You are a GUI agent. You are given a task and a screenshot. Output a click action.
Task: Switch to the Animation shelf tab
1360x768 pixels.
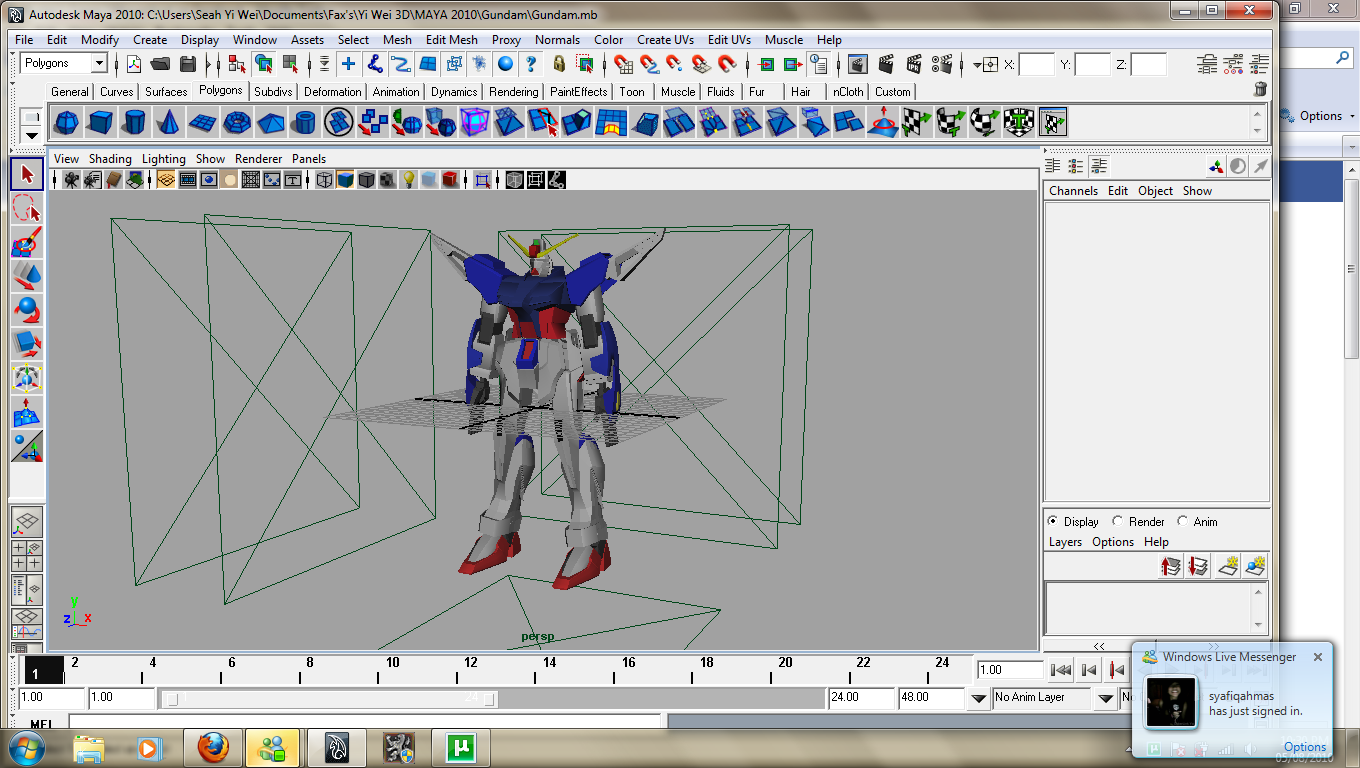click(396, 91)
